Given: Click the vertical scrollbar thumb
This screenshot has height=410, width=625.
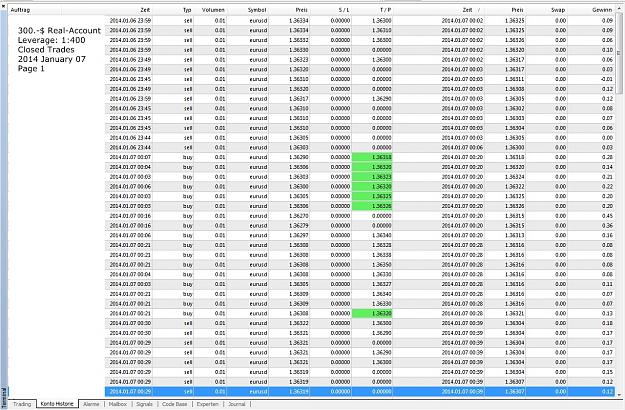Looking at the screenshot, I should (619, 53).
